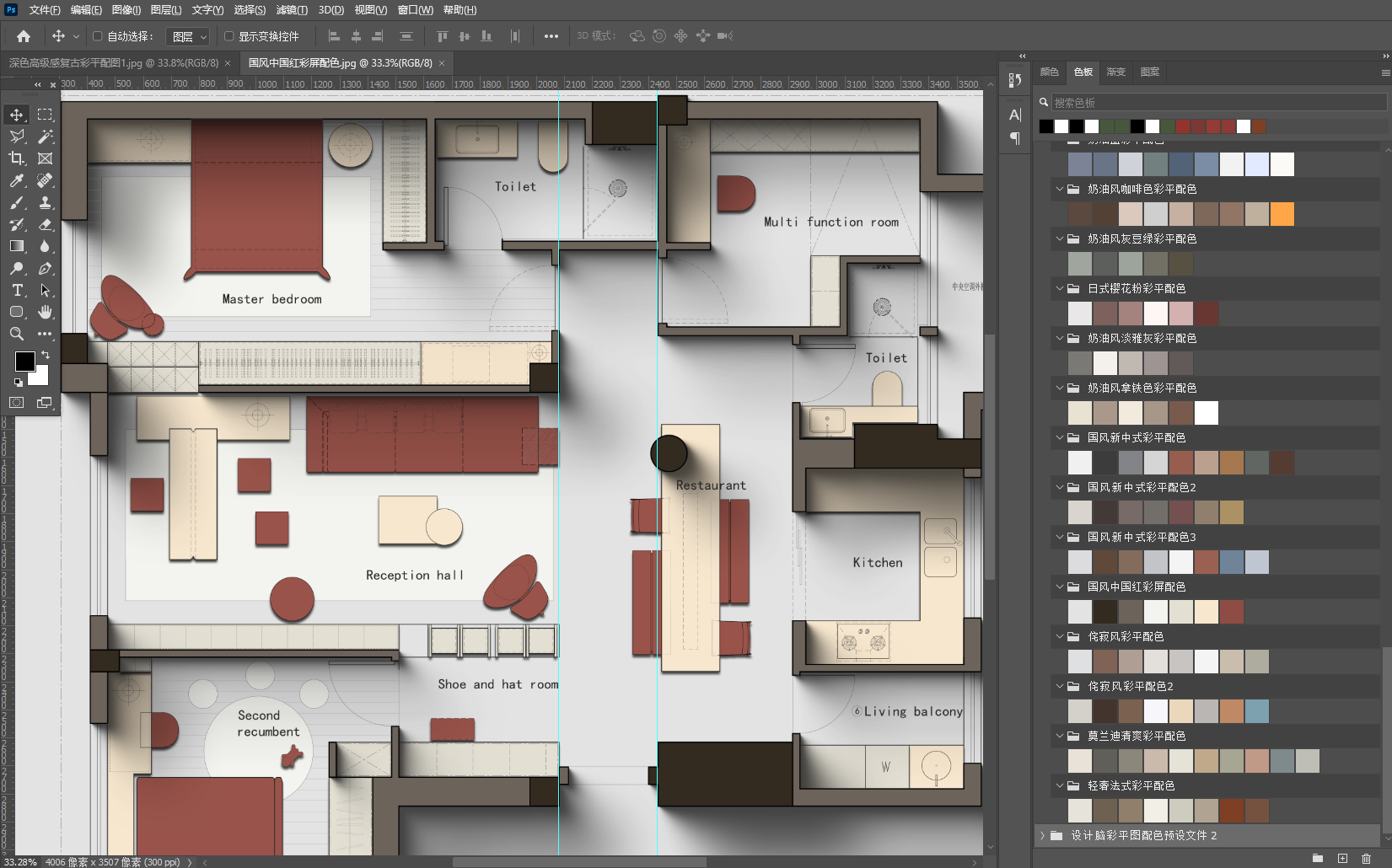Open the 图层 auto-select dropdown

186,36
